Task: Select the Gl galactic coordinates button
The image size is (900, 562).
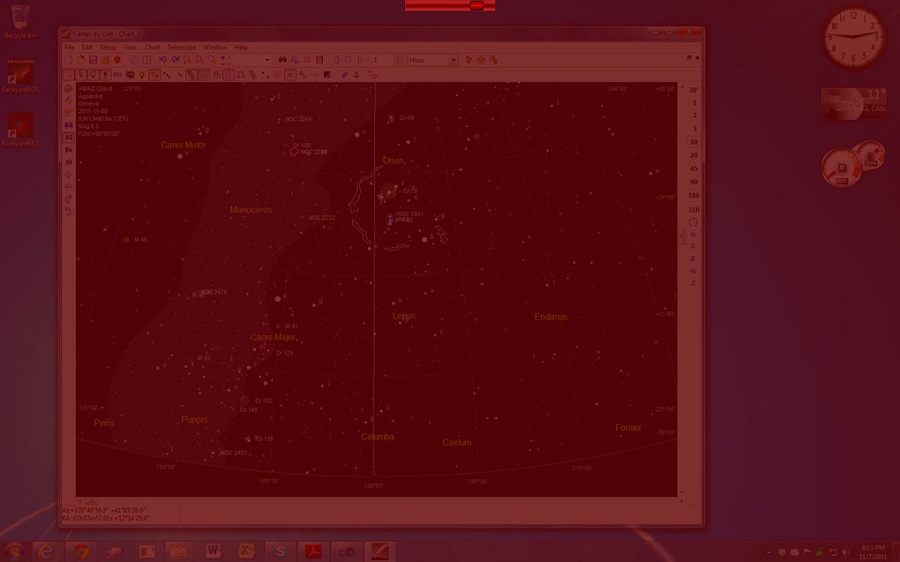Action: coord(69,162)
